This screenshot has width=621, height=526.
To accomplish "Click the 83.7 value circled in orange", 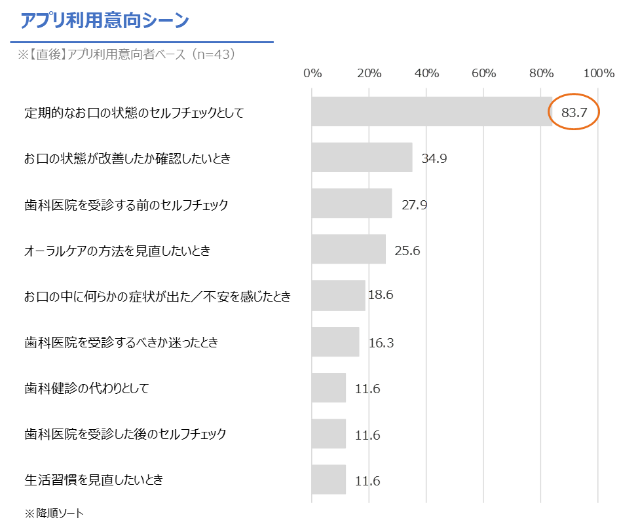I will tap(574, 112).
